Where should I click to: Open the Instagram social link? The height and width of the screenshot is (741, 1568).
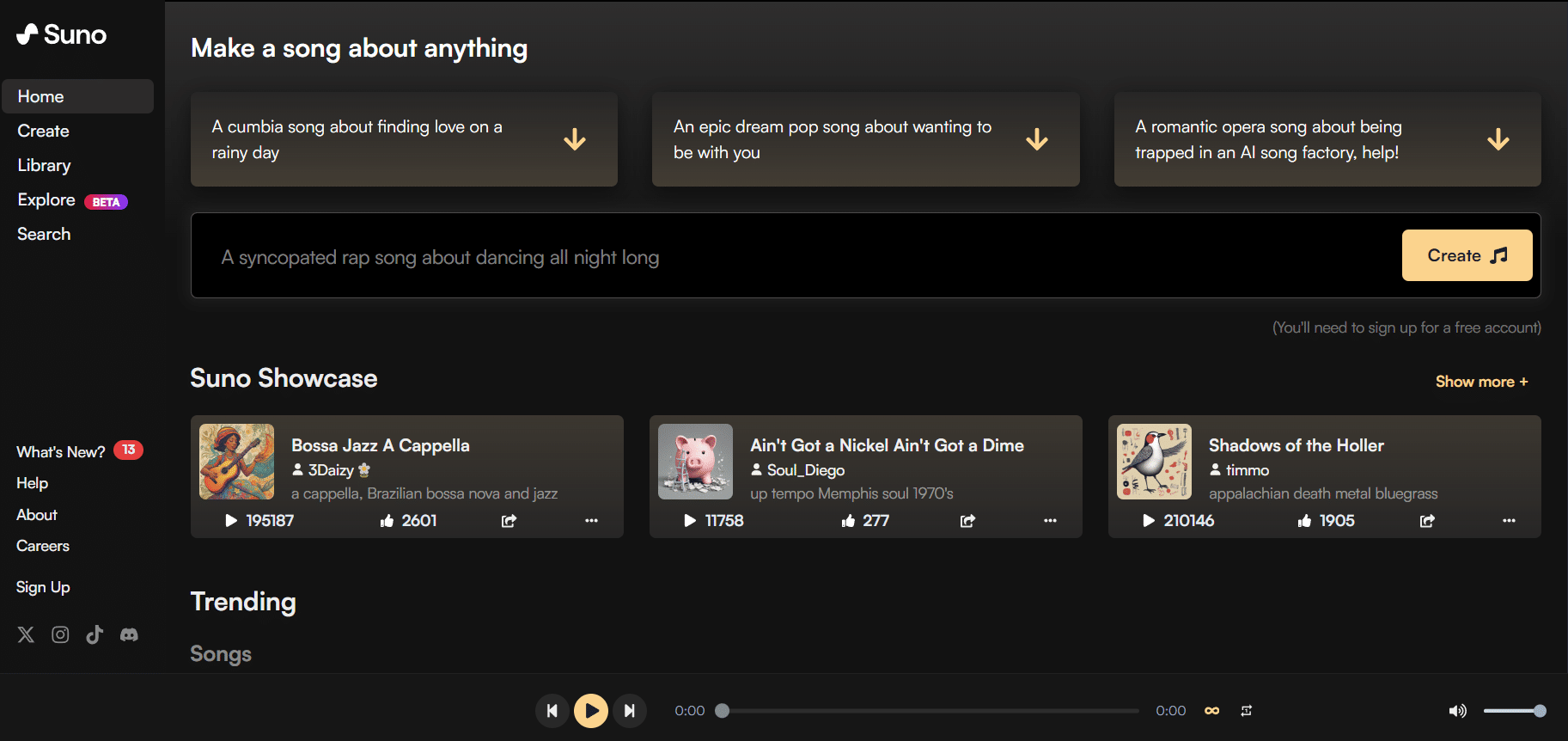(x=60, y=634)
